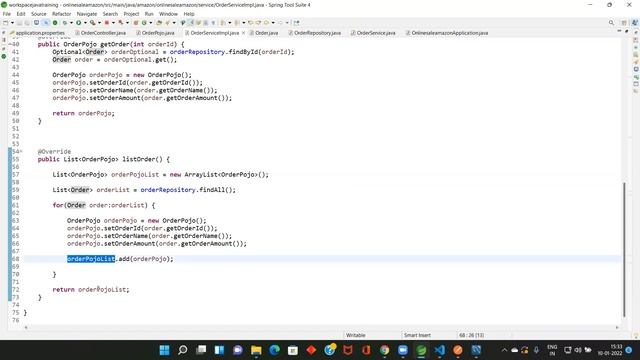Open Google Chrome from the taskbar

(x=384, y=350)
